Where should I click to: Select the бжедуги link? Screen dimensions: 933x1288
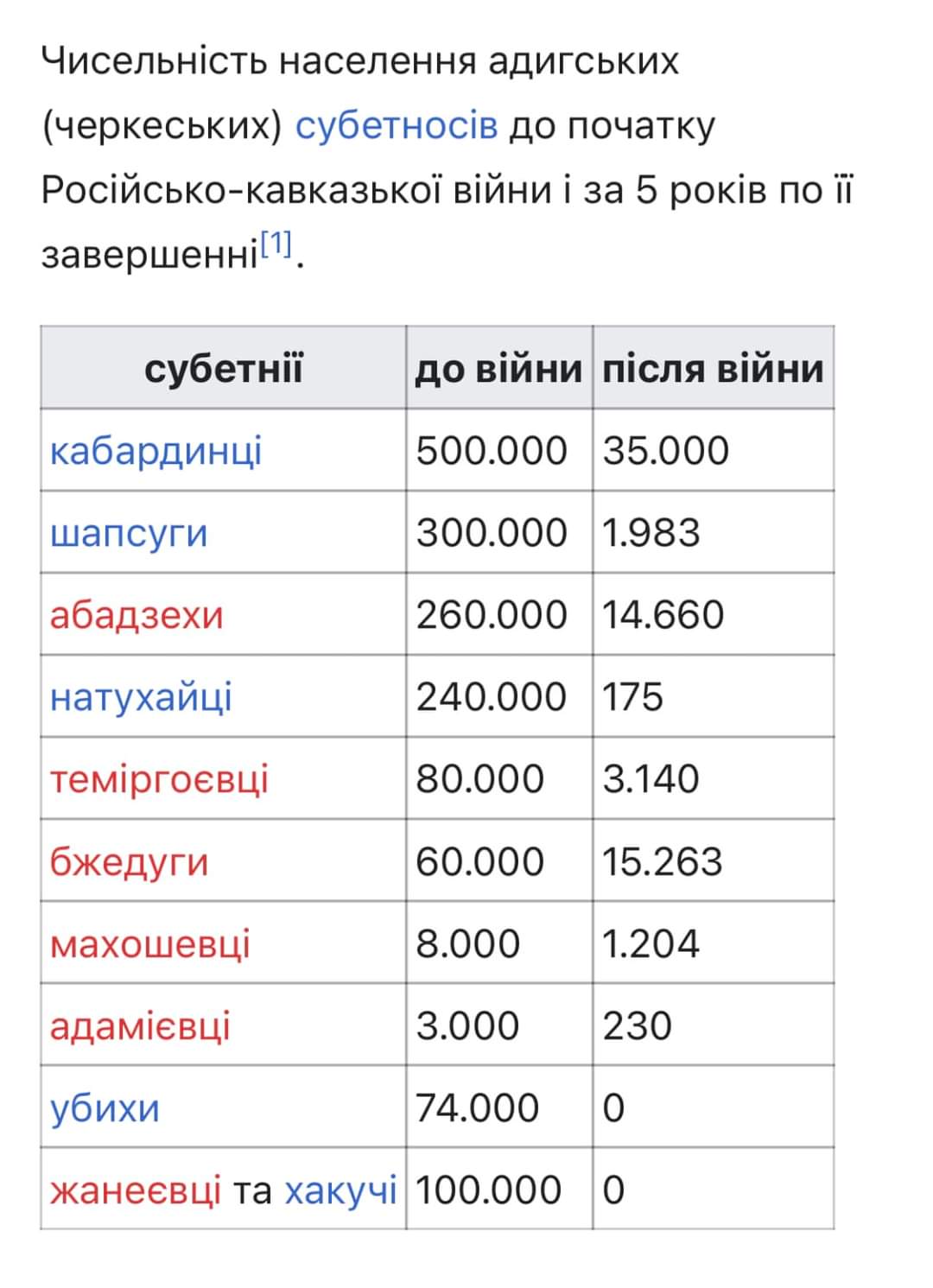pos(129,861)
